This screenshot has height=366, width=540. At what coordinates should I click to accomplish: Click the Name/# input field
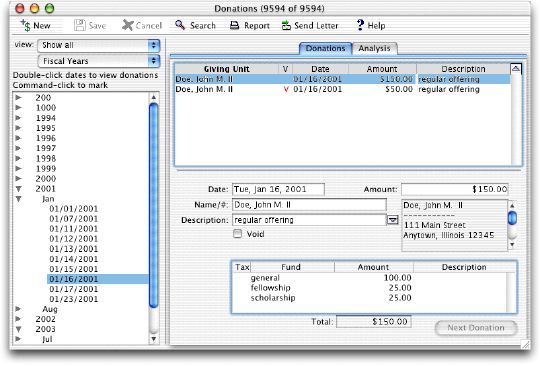[309, 205]
